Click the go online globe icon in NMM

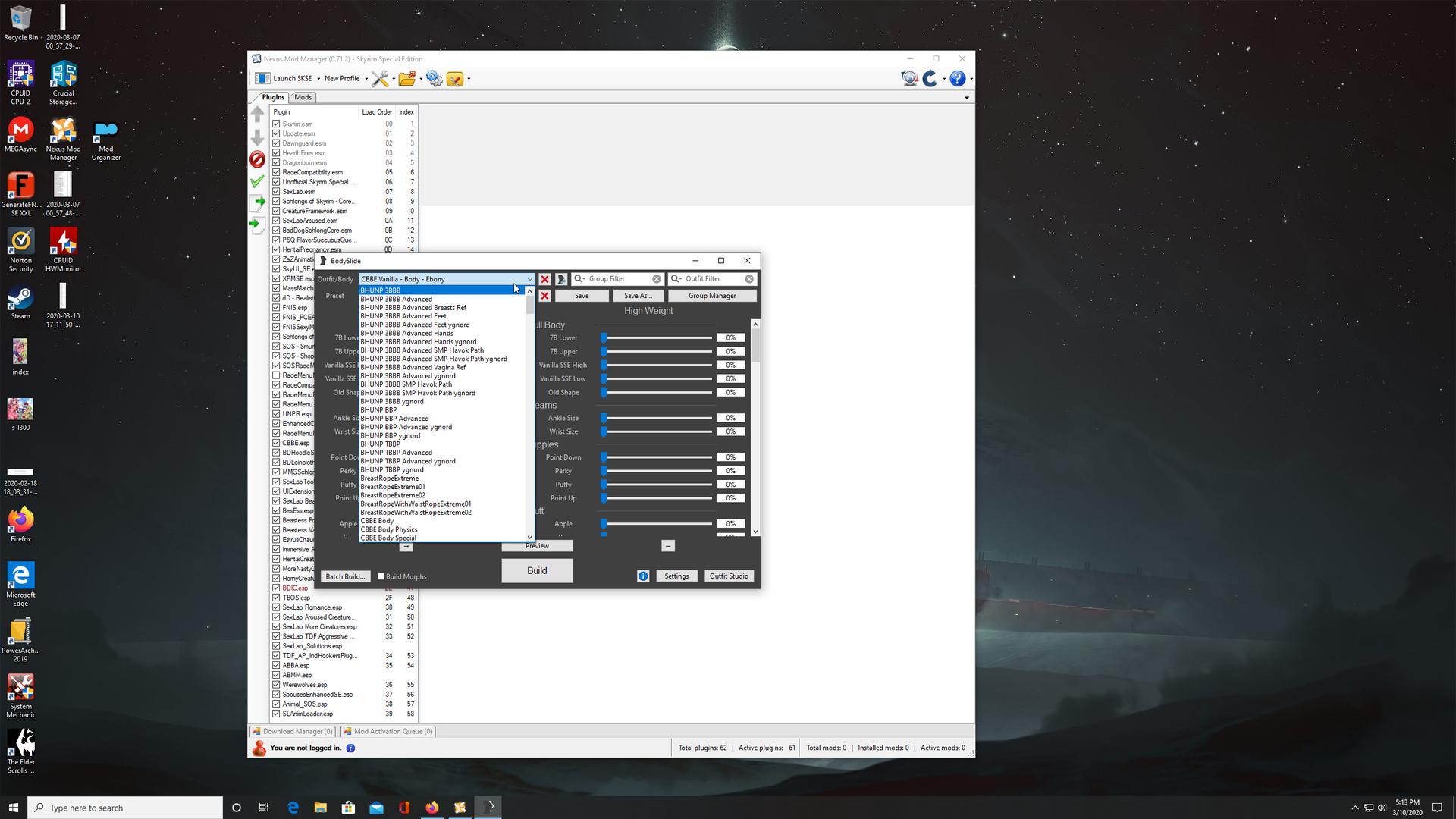tap(909, 79)
